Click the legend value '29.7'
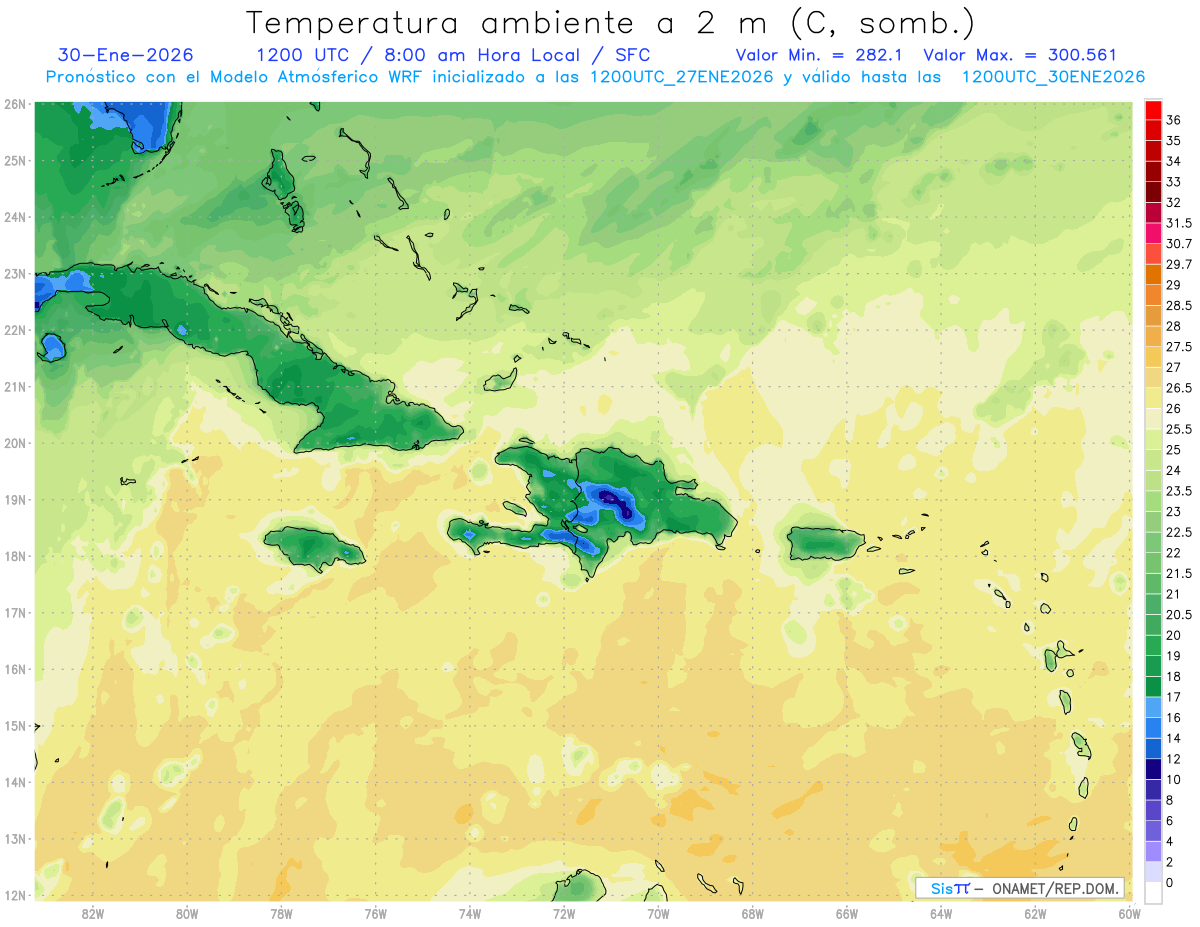This screenshot has height=927, width=1200. [x=1179, y=264]
